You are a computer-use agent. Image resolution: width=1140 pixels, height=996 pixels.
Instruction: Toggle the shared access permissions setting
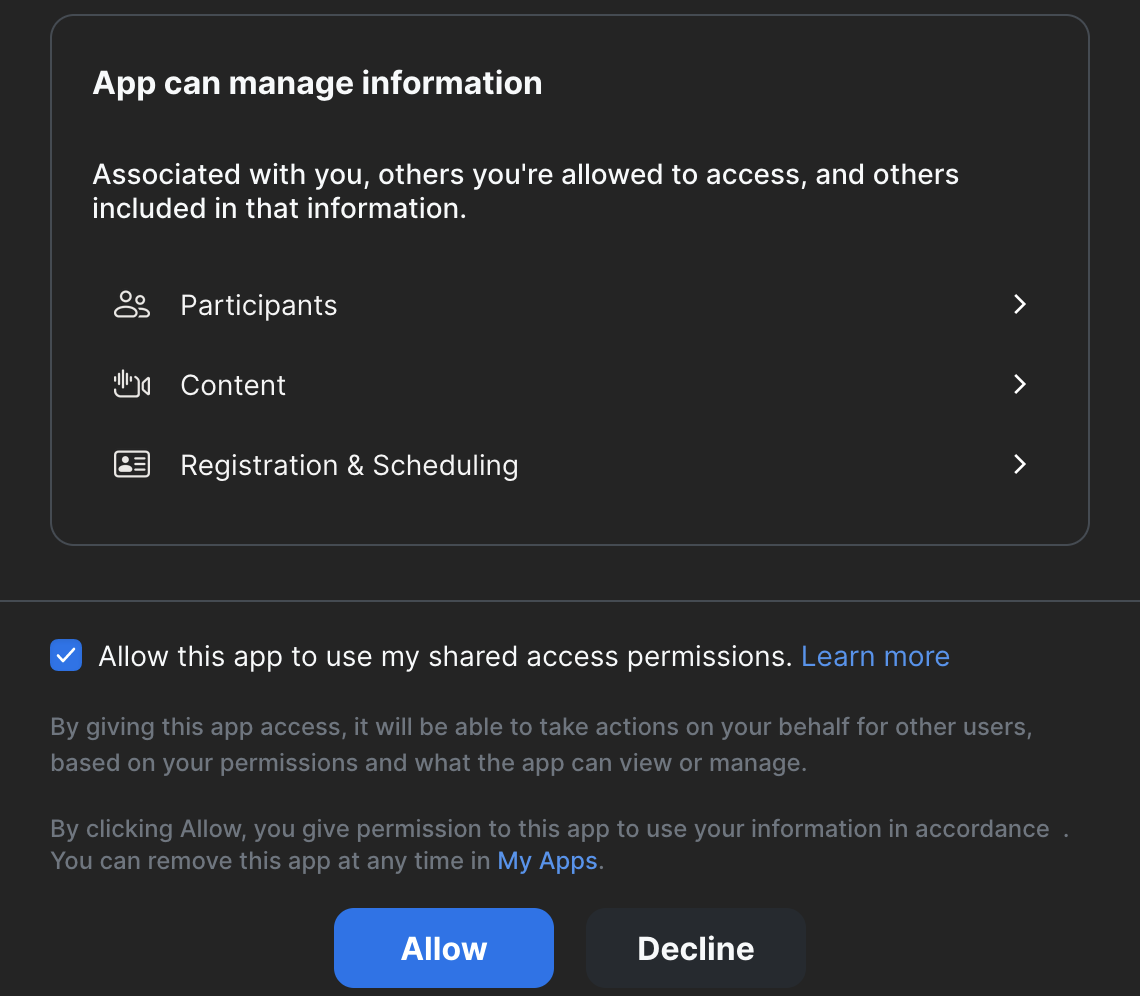65,655
